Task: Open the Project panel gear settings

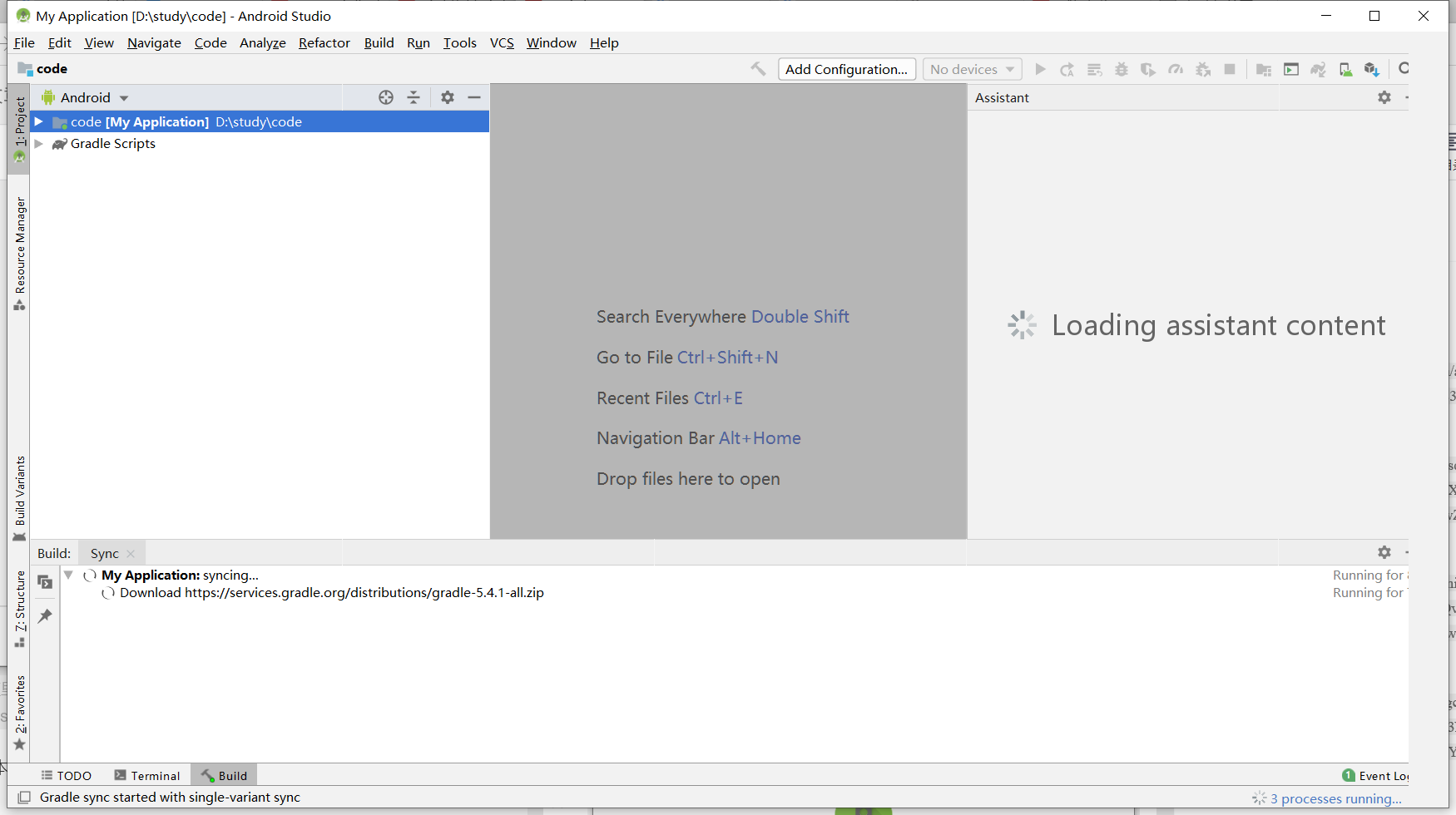Action: tap(448, 97)
